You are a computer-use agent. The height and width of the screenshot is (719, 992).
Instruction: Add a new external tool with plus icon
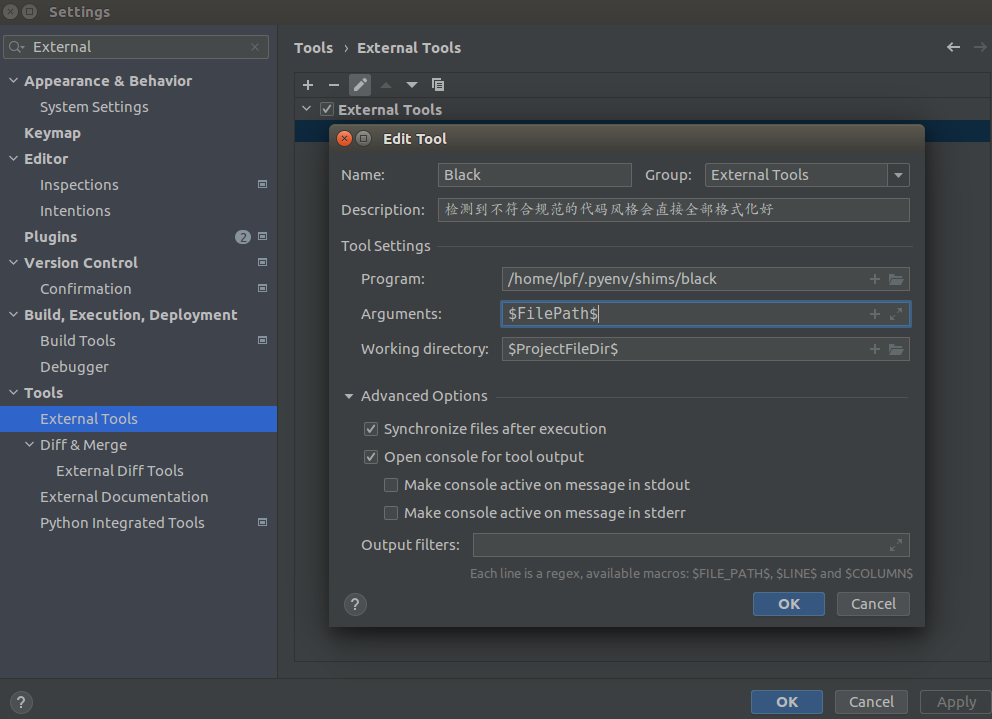click(308, 85)
